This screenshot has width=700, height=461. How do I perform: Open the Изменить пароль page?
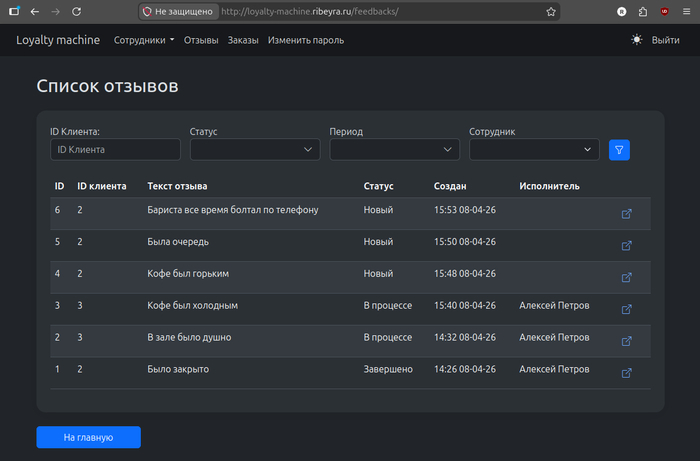pos(306,41)
